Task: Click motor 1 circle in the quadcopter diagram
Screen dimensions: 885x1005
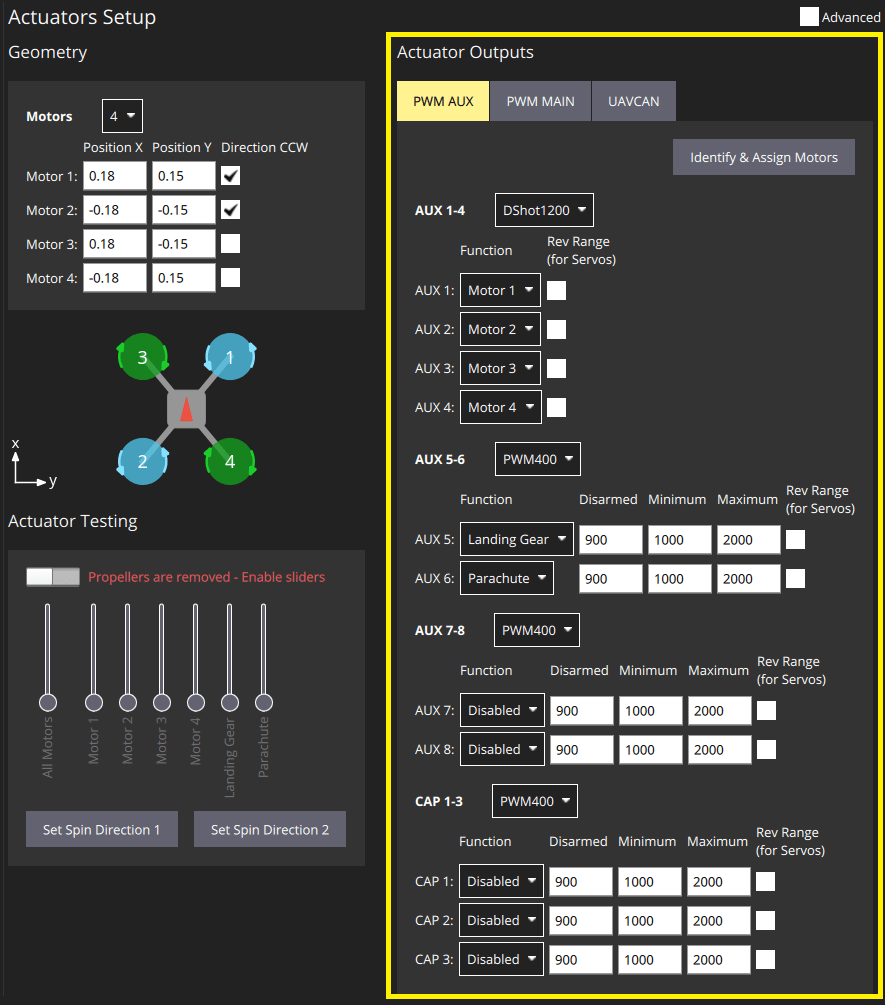Action: pyautogui.click(x=230, y=357)
